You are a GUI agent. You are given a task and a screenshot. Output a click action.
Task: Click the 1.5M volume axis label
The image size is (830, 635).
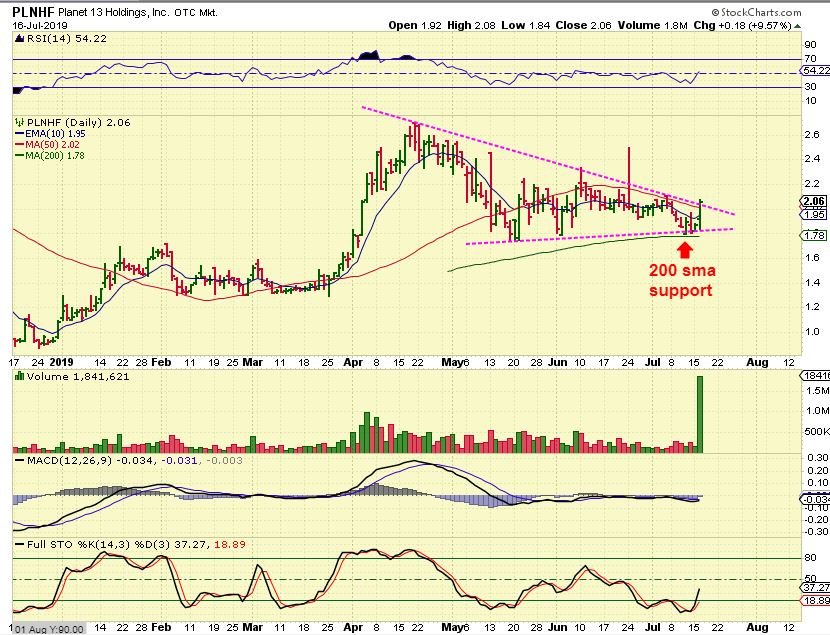click(818, 390)
